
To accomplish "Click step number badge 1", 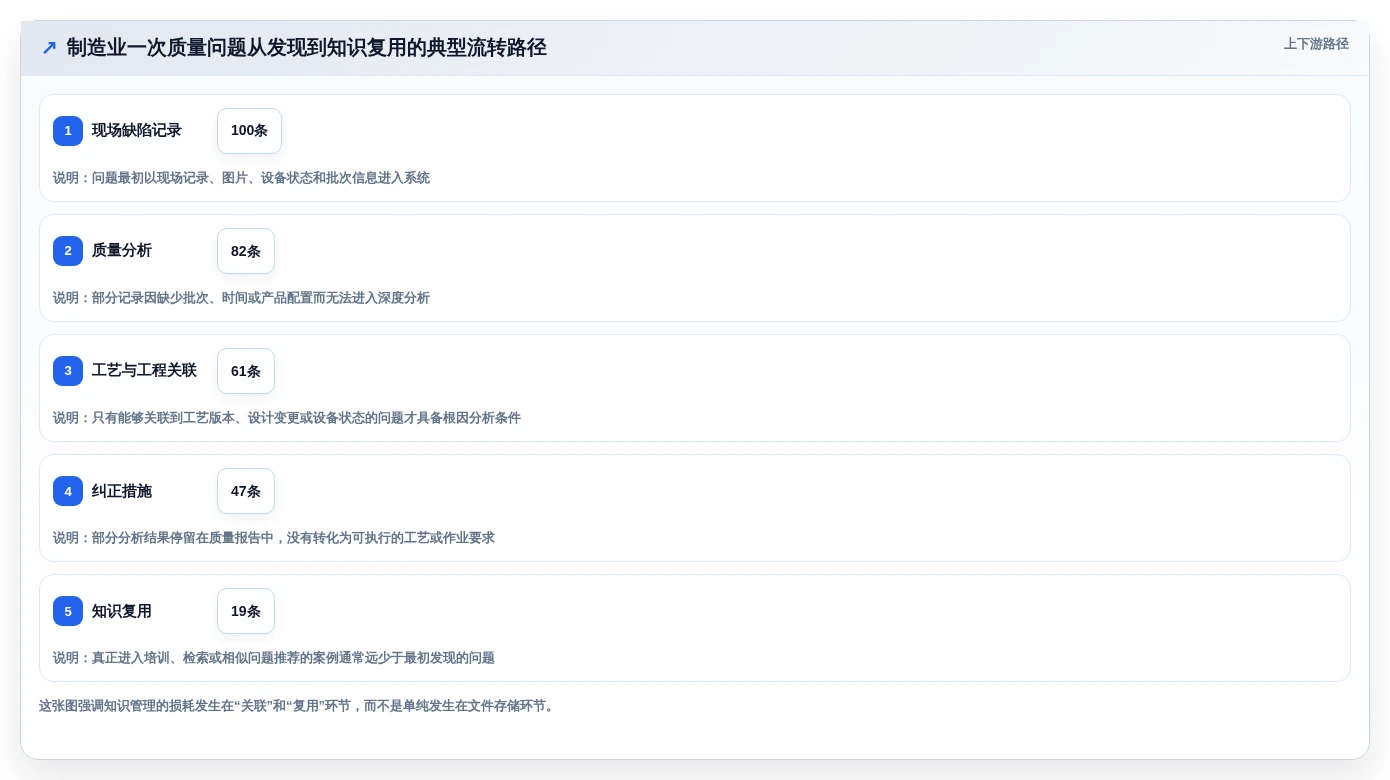I will click(68, 131).
